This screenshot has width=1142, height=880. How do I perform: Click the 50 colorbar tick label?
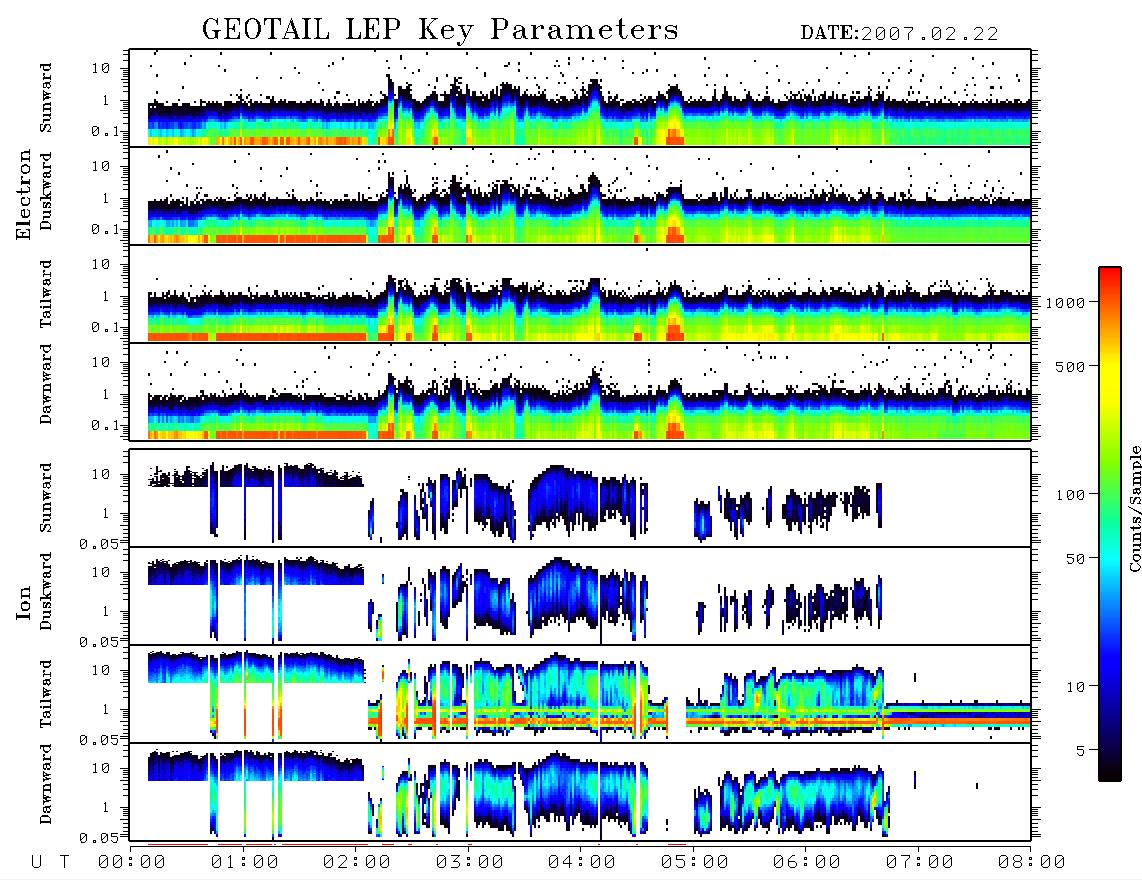[x=1075, y=559]
